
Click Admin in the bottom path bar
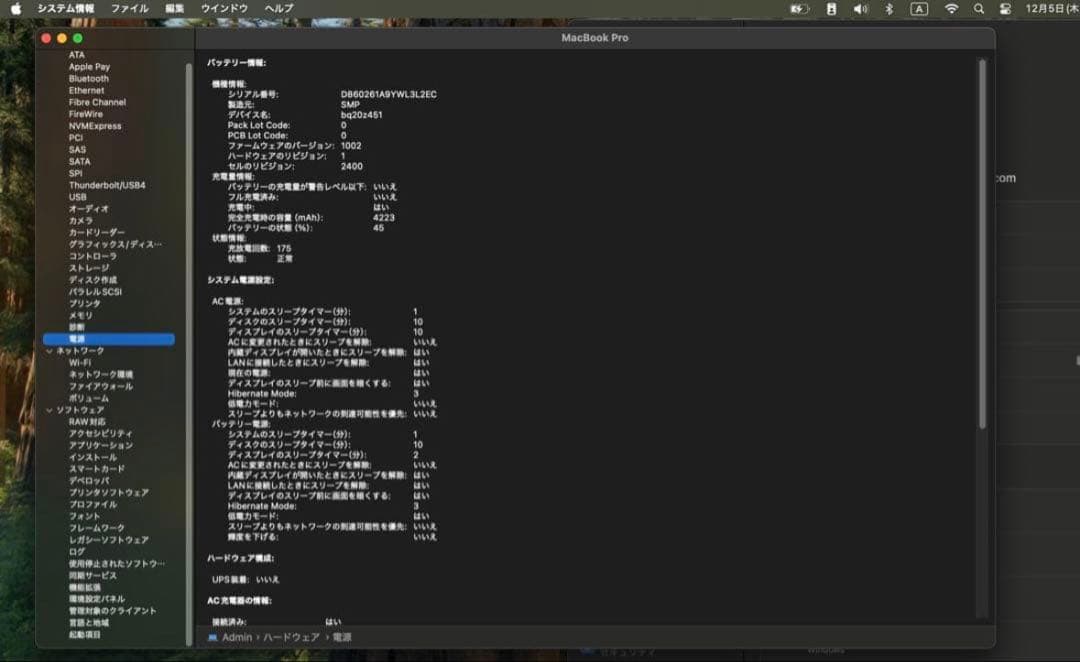pos(237,637)
